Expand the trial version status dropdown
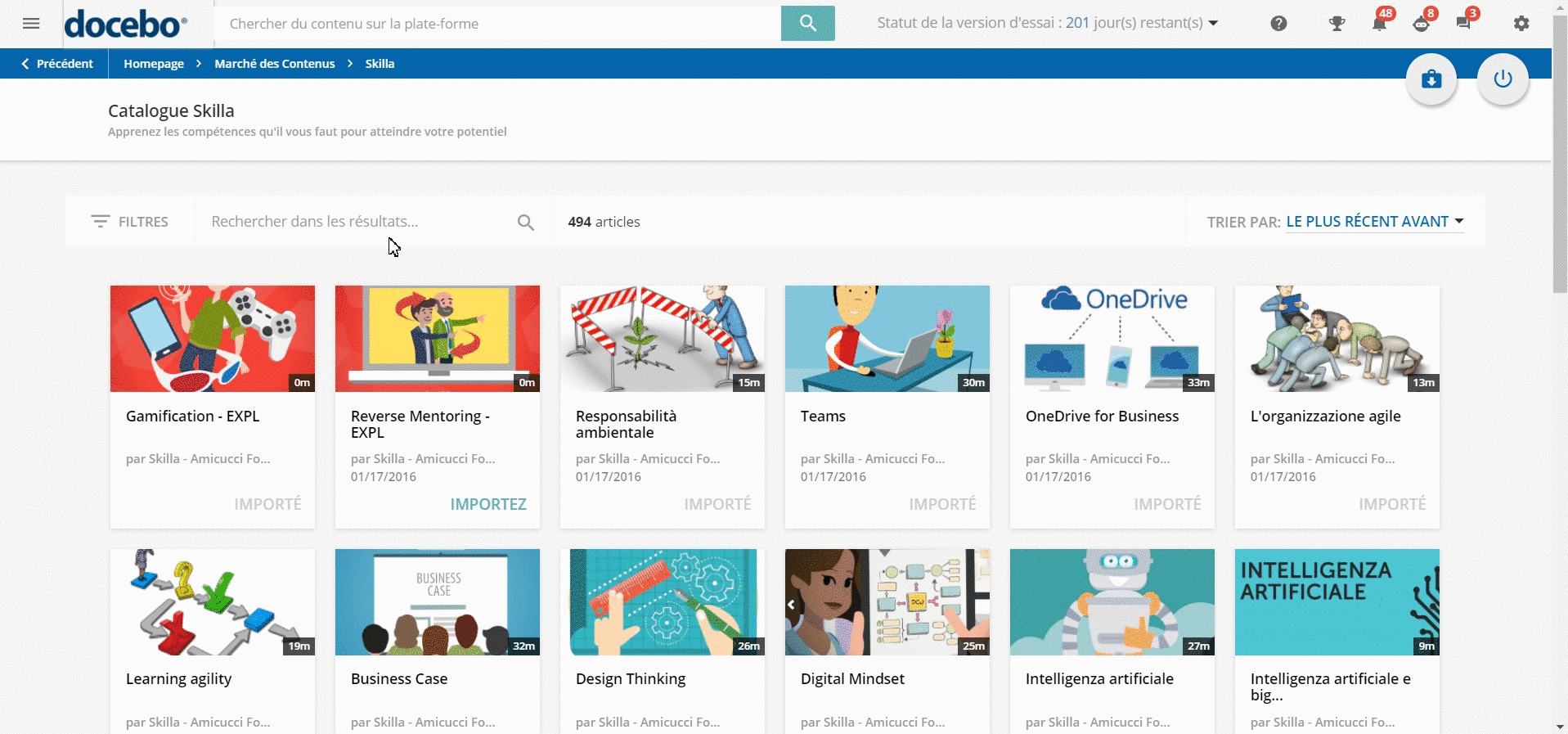Viewport: 1568px width, 734px height. [1047, 23]
